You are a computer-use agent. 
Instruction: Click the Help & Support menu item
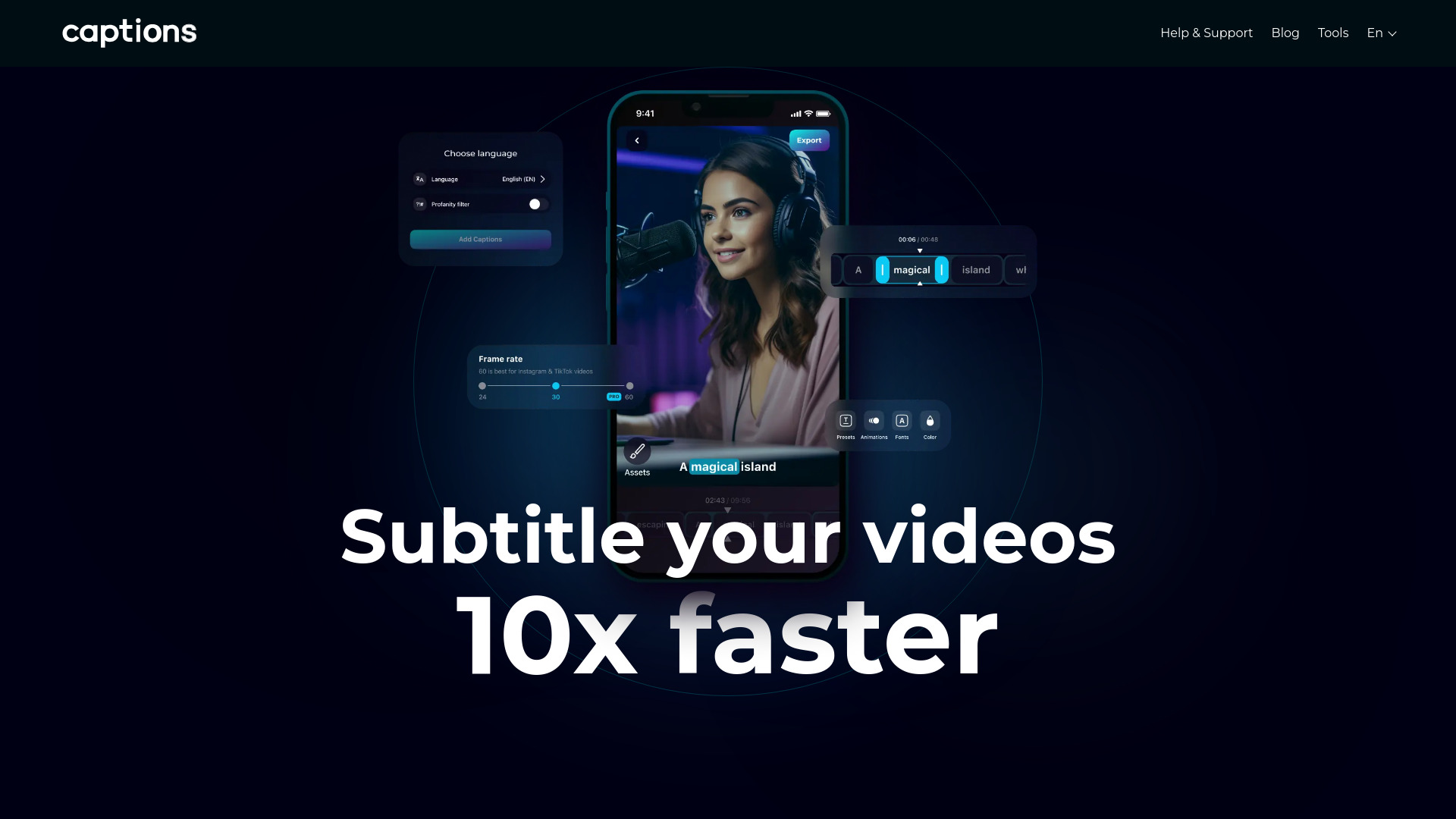click(1206, 33)
